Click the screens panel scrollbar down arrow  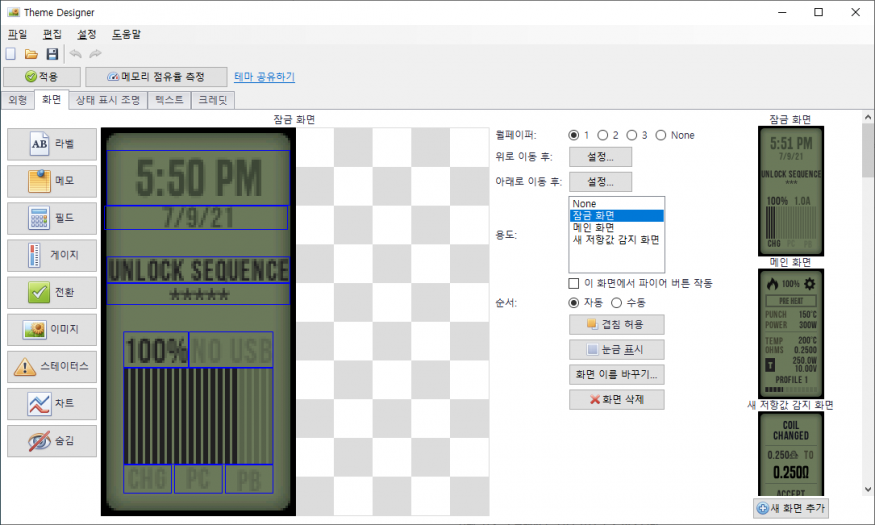click(x=868, y=489)
